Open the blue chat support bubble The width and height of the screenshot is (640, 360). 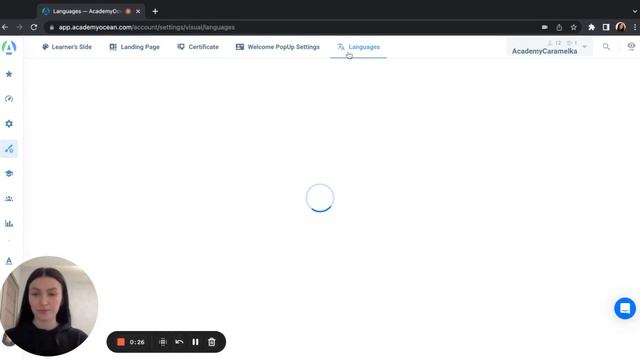pyautogui.click(x=625, y=308)
